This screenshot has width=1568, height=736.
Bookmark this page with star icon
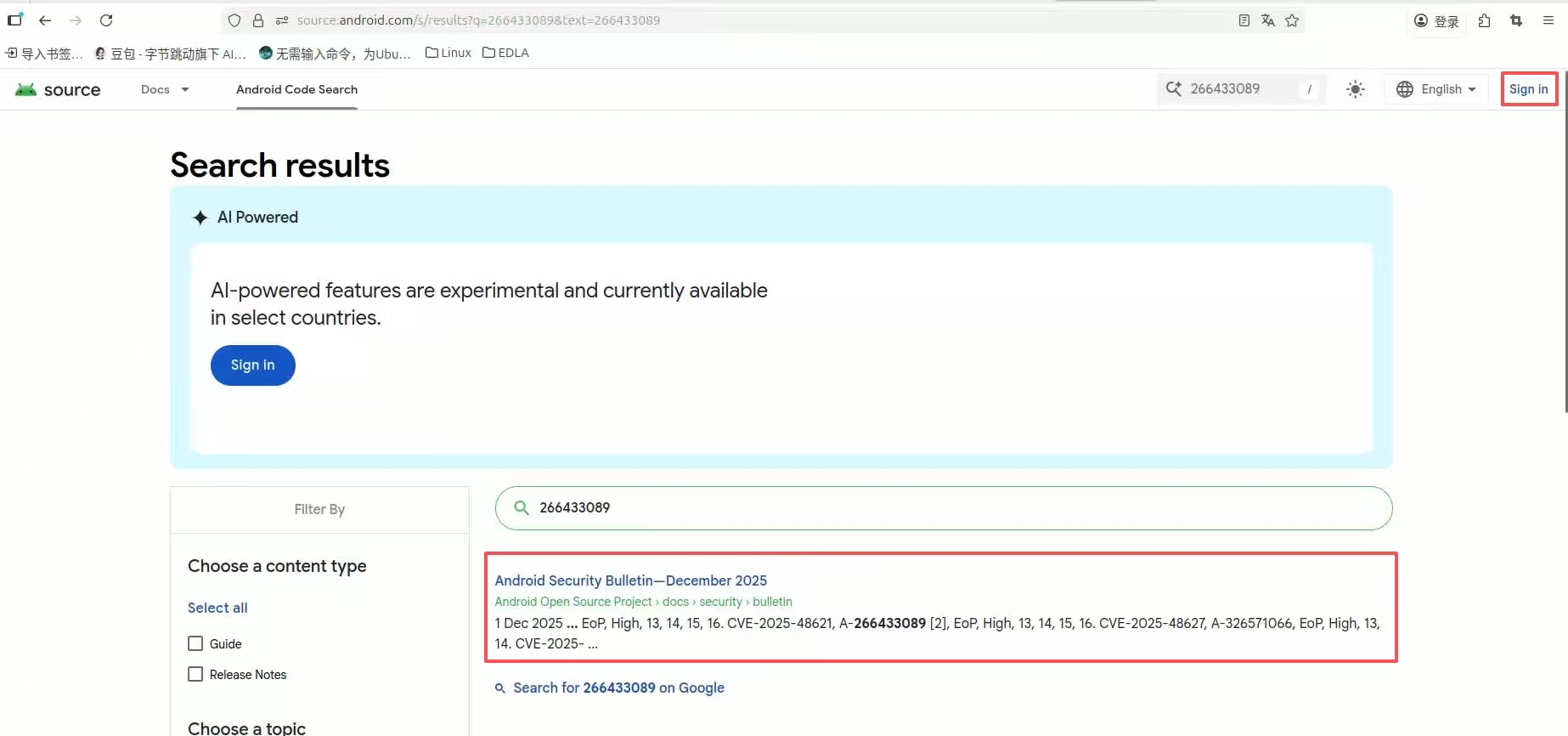[1292, 20]
